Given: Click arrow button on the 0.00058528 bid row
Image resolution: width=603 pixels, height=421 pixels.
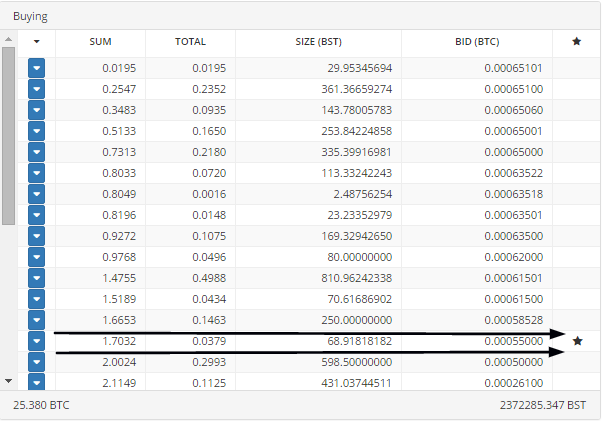Looking at the screenshot, I should coord(37,320).
